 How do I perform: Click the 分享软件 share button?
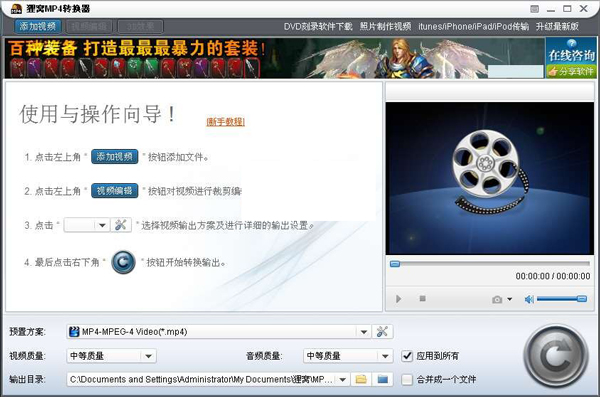(571, 71)
